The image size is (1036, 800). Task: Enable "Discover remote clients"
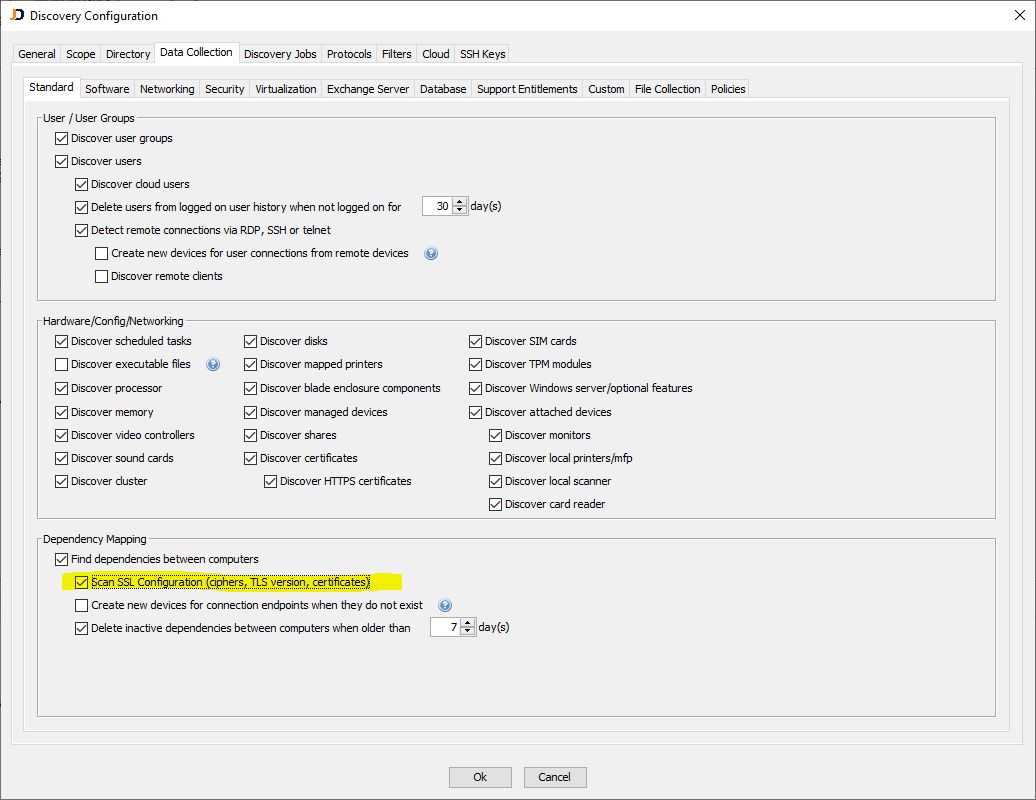101,276
